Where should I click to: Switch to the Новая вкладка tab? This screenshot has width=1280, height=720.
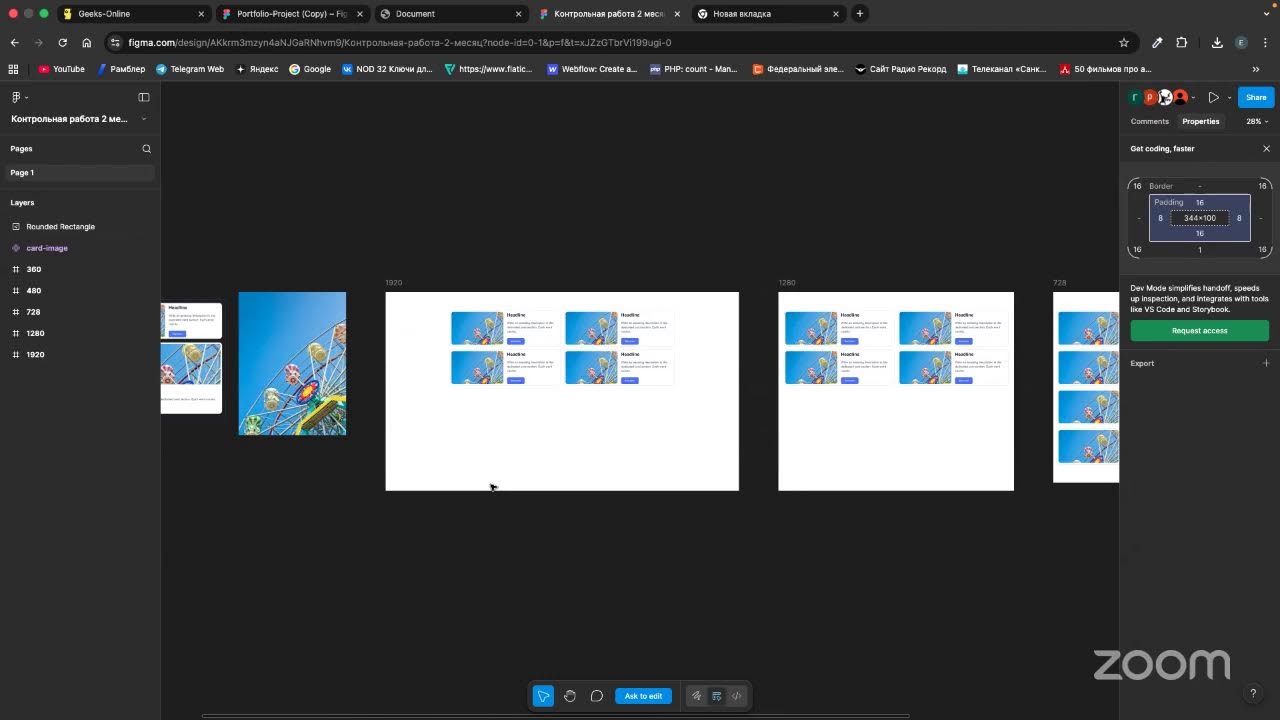point(769,14)
